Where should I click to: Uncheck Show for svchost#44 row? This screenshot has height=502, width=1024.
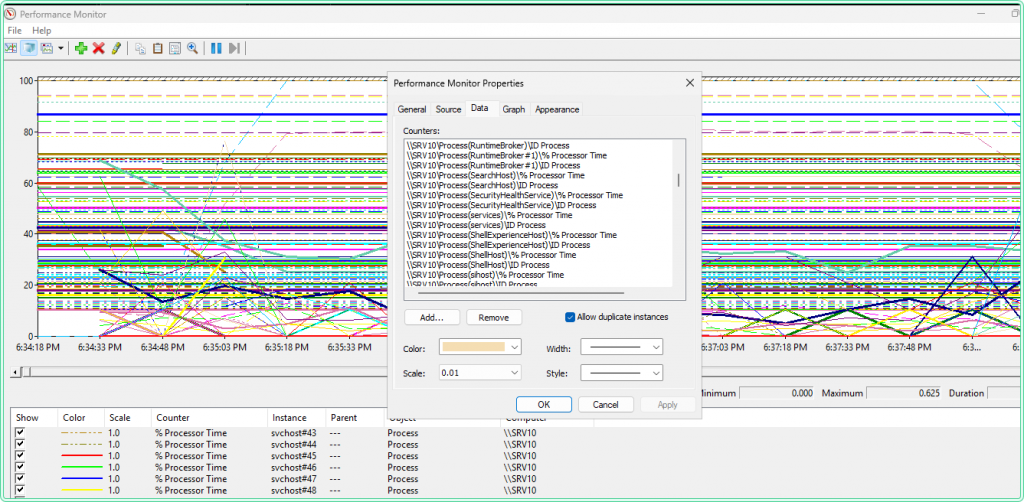tap(20, 445)
